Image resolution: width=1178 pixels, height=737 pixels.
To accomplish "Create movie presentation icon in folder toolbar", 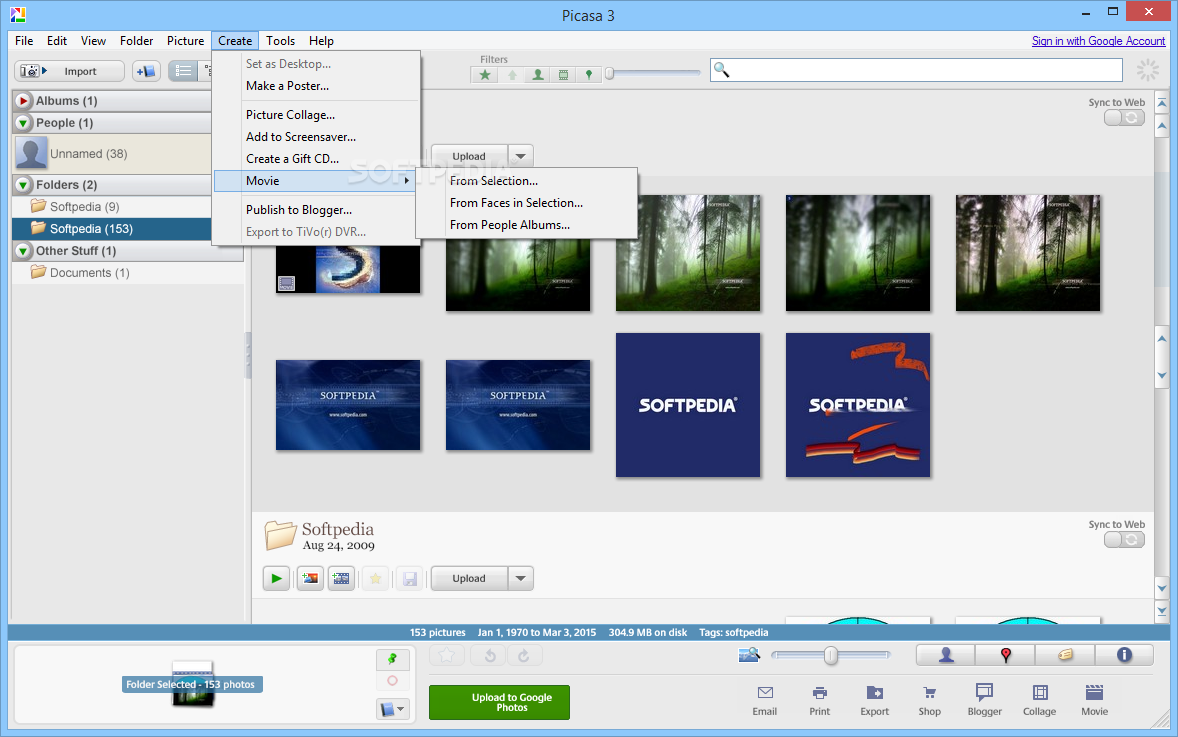I will pyautogui.click(x=341, y=578).
